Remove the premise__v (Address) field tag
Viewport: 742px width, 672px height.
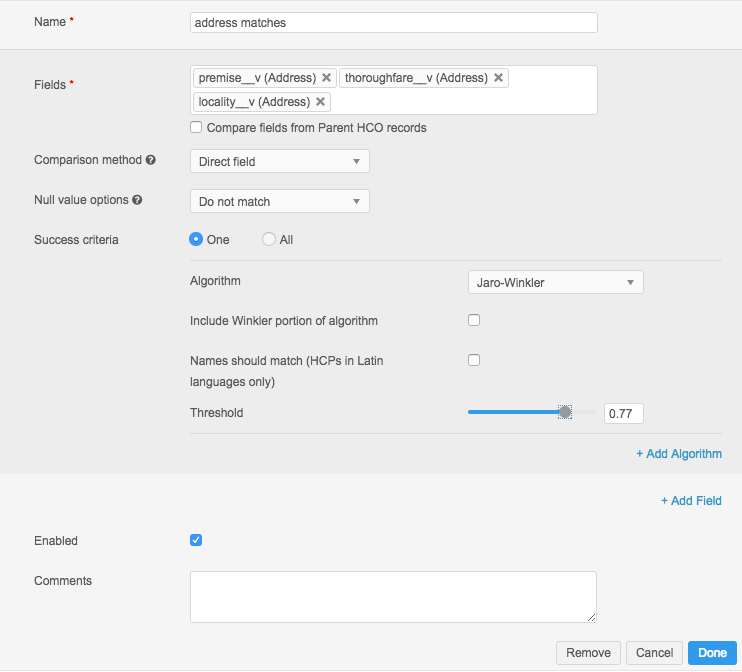point(326,78)
